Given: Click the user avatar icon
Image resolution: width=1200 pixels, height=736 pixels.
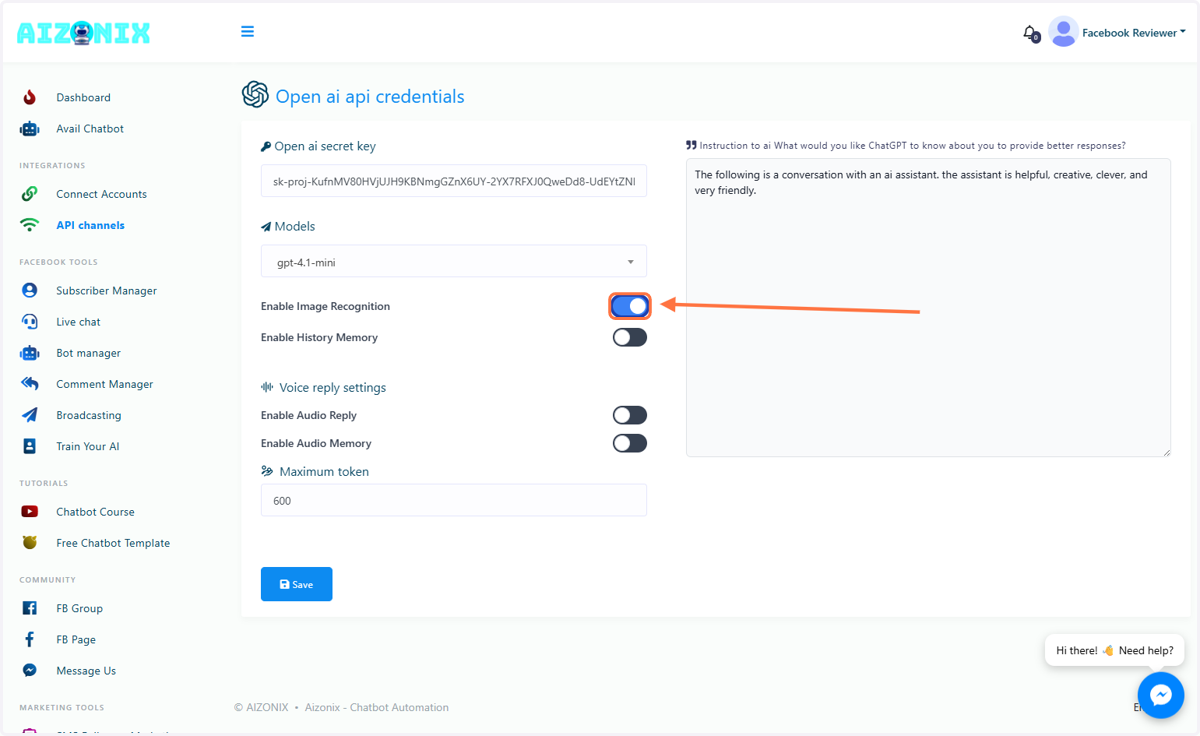Looking at the screenshot, I should pyautogui.click(x=1063, y=32).
